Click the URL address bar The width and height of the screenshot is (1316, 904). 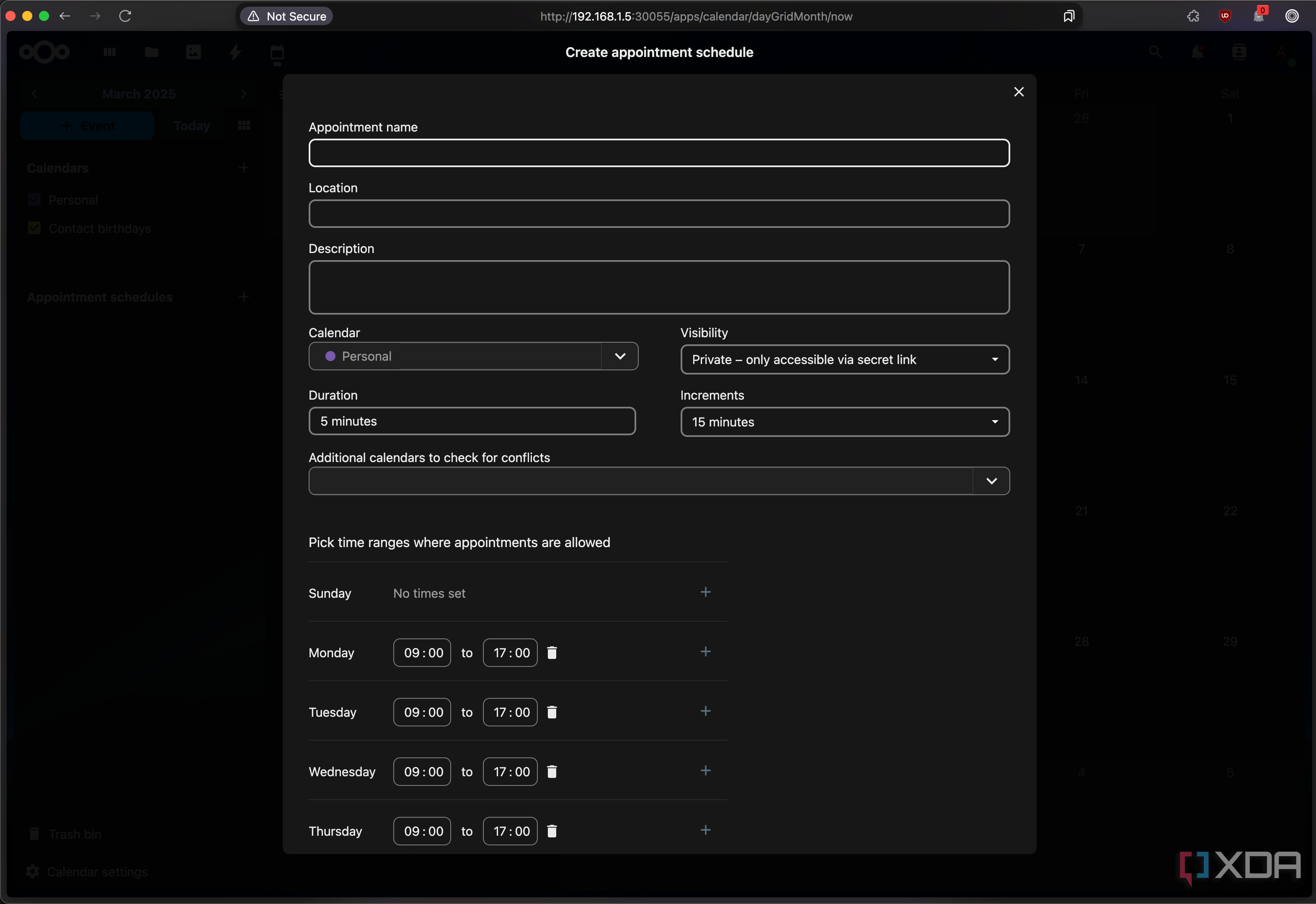pos(696,16)
